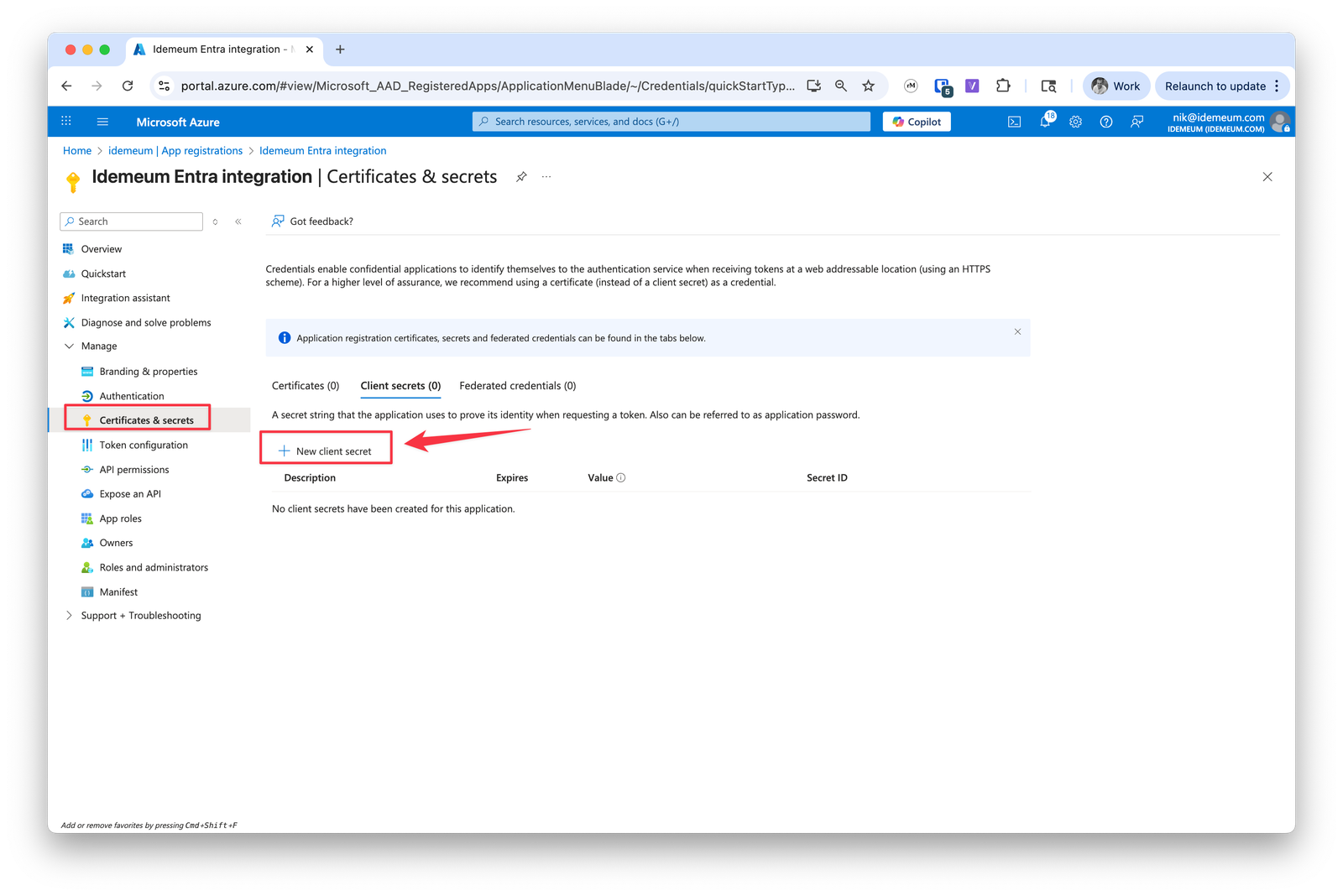Open the help question mark icon
Viewport: 1343px width, 896px height.
point(1106,122)
